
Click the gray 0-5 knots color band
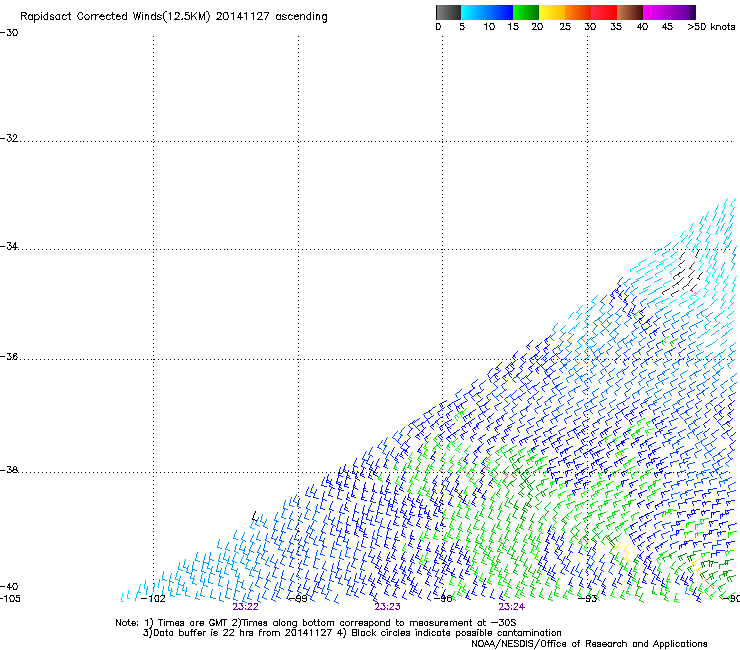pos(448,12)
